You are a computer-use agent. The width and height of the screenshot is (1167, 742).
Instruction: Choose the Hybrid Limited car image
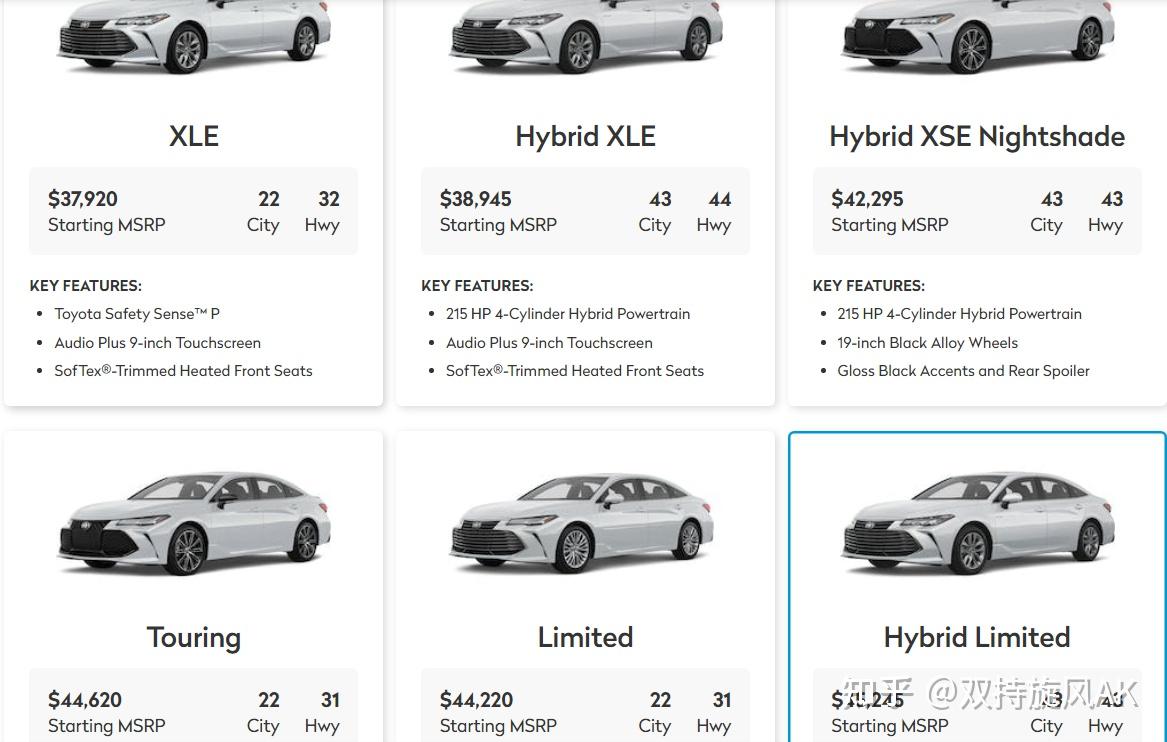pyautogui.click(x=978, y=523)
